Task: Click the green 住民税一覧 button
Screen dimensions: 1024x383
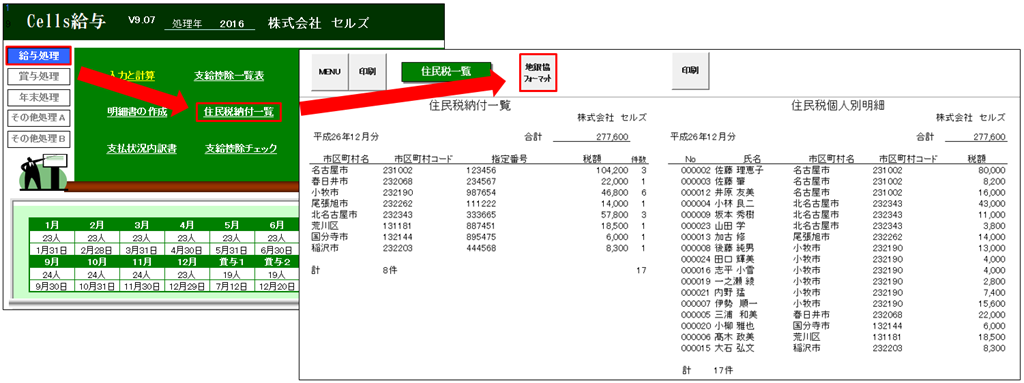Action: [446, 72]
